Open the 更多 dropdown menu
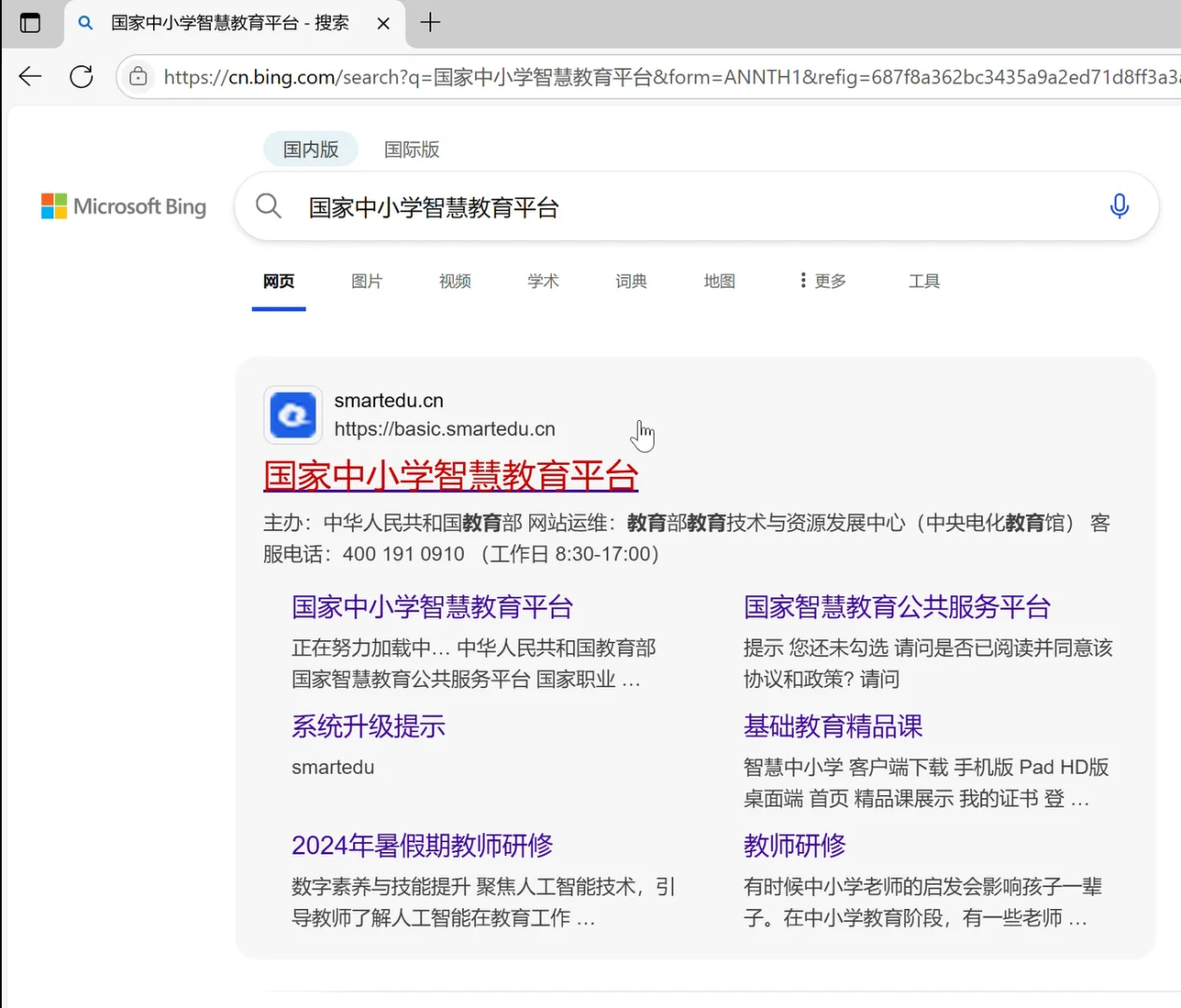This screenshot has width=1181, height=1008. tap(822, 281)
